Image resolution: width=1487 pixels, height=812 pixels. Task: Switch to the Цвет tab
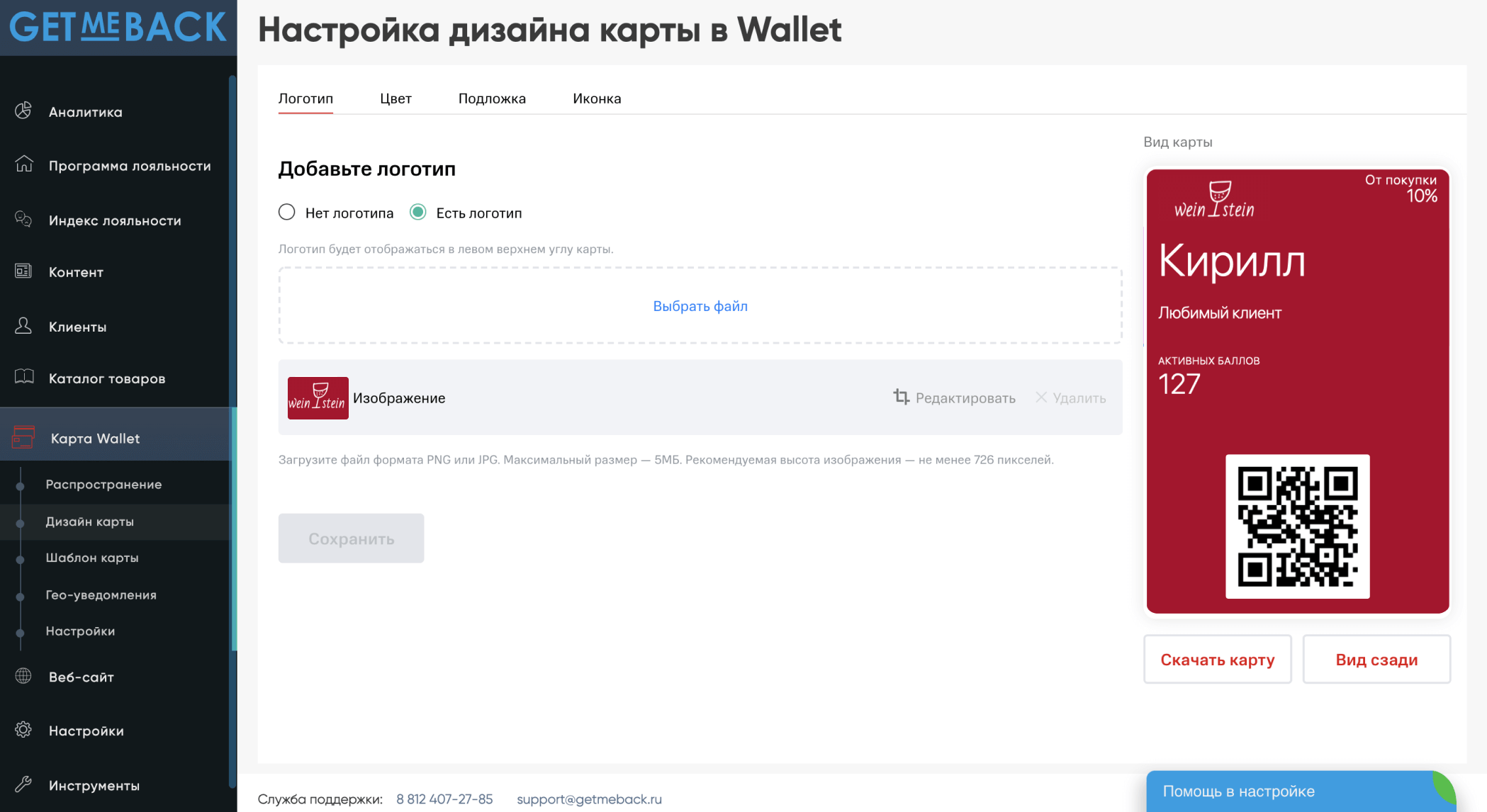point(395,98)
